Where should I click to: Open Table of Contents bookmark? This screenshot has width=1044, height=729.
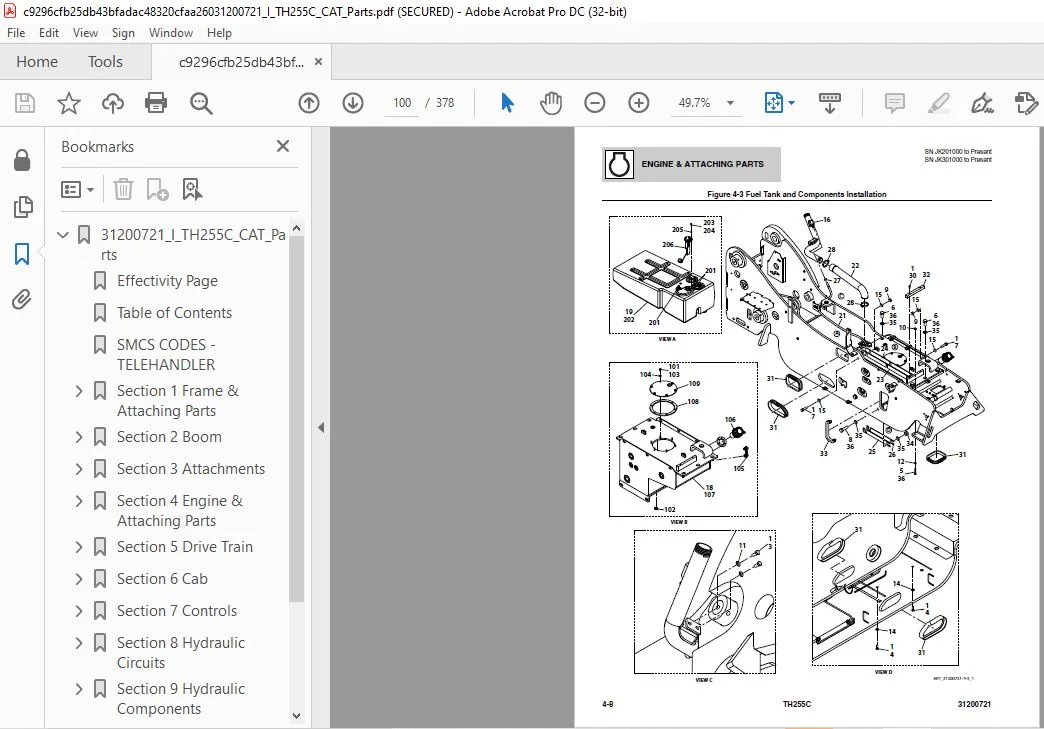coord(174,313)
